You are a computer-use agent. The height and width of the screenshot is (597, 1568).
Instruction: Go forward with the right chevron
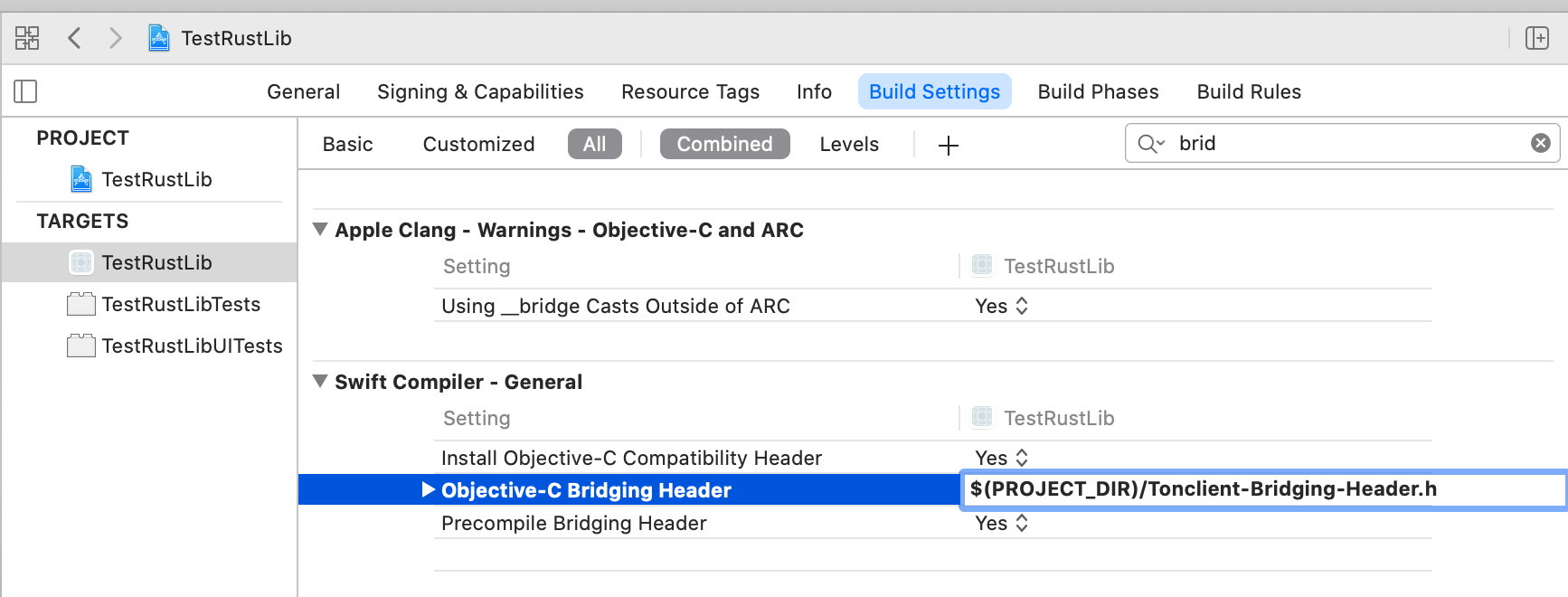[x=115, y=38]
